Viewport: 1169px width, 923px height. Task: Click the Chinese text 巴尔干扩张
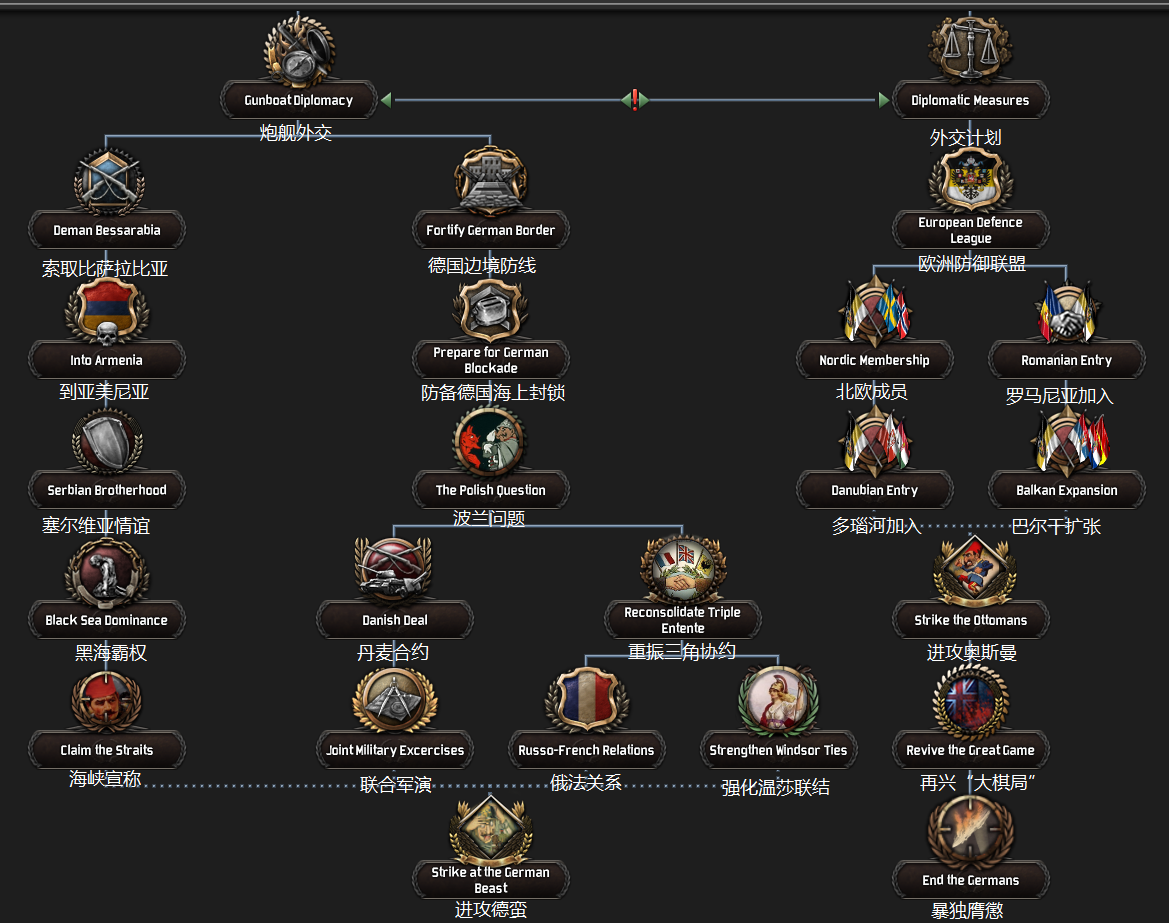pyautogui.click(x=1056, y=526)
